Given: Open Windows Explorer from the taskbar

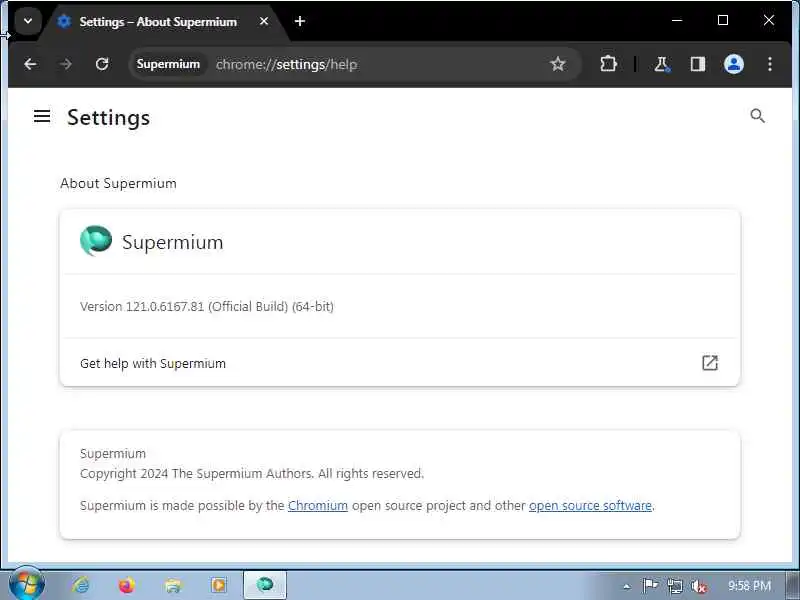Looking at the screenshot, I should click(x=173, y=585).
